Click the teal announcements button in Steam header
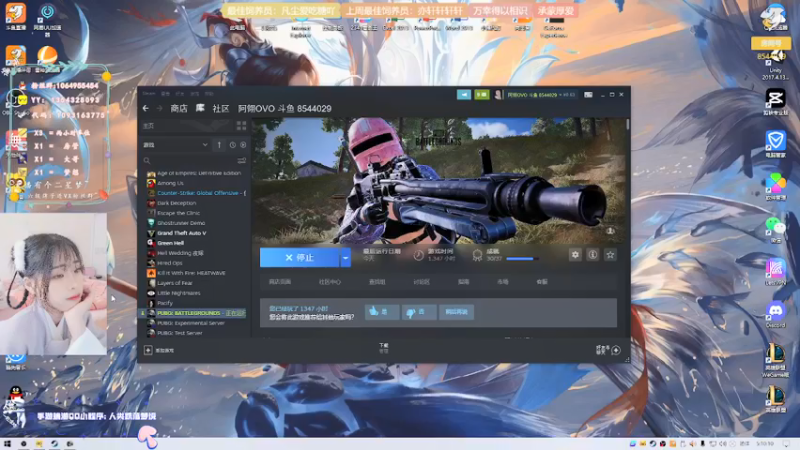This screenshot has width=800, height=450. (464, 94)
